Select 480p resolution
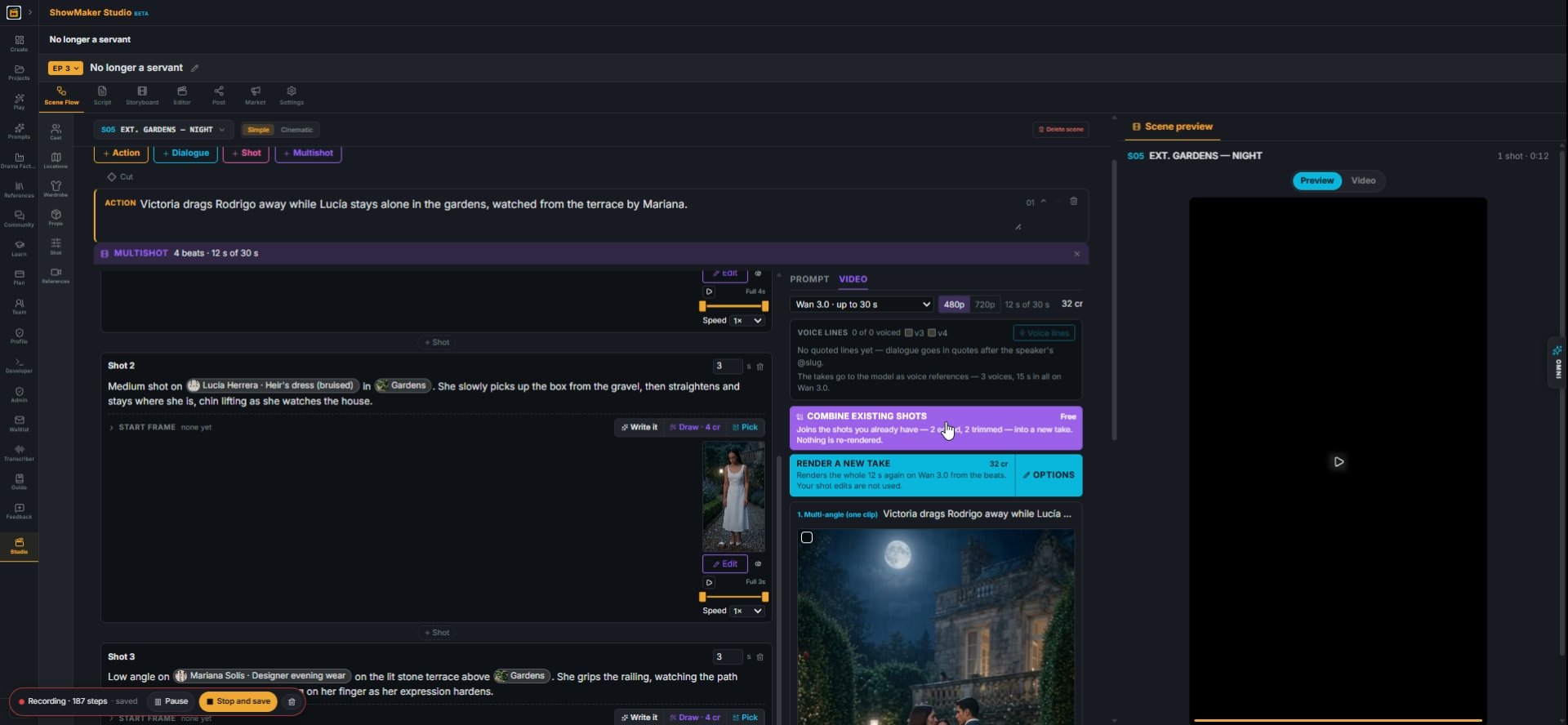The image size is (1568, 725). pos(954,305)
